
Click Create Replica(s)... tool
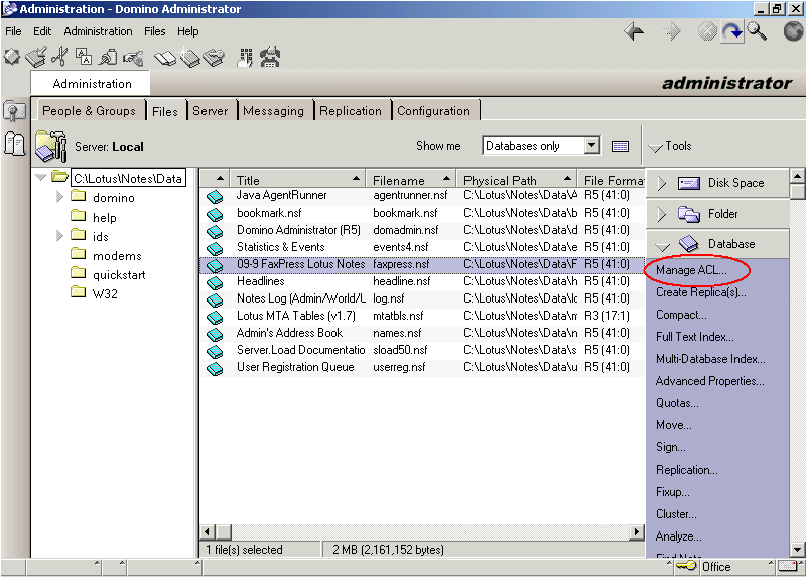(x=701, y=293)
